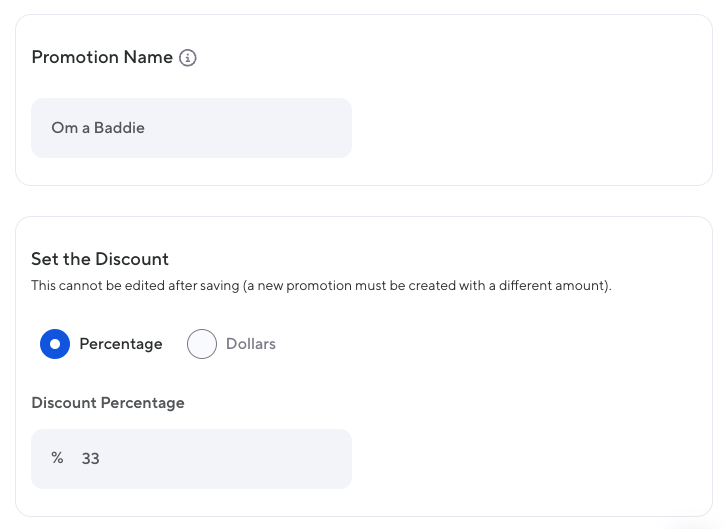
Task: Select the Dollars radio button
Action: pos(202,344)
